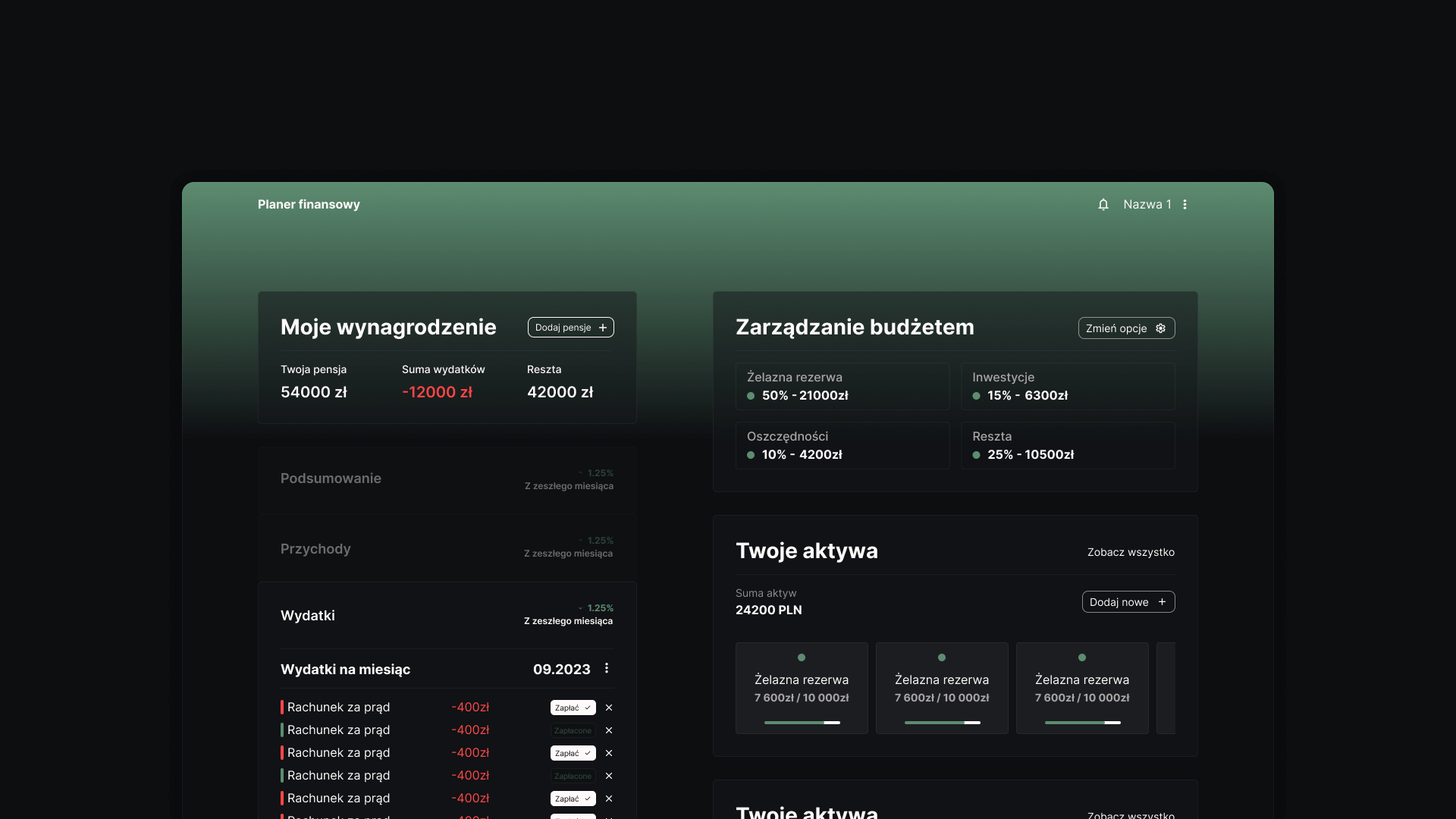Open the 09.2023 month selector
The height and width of the screenshot is (819, 1456).
[561, 669]
